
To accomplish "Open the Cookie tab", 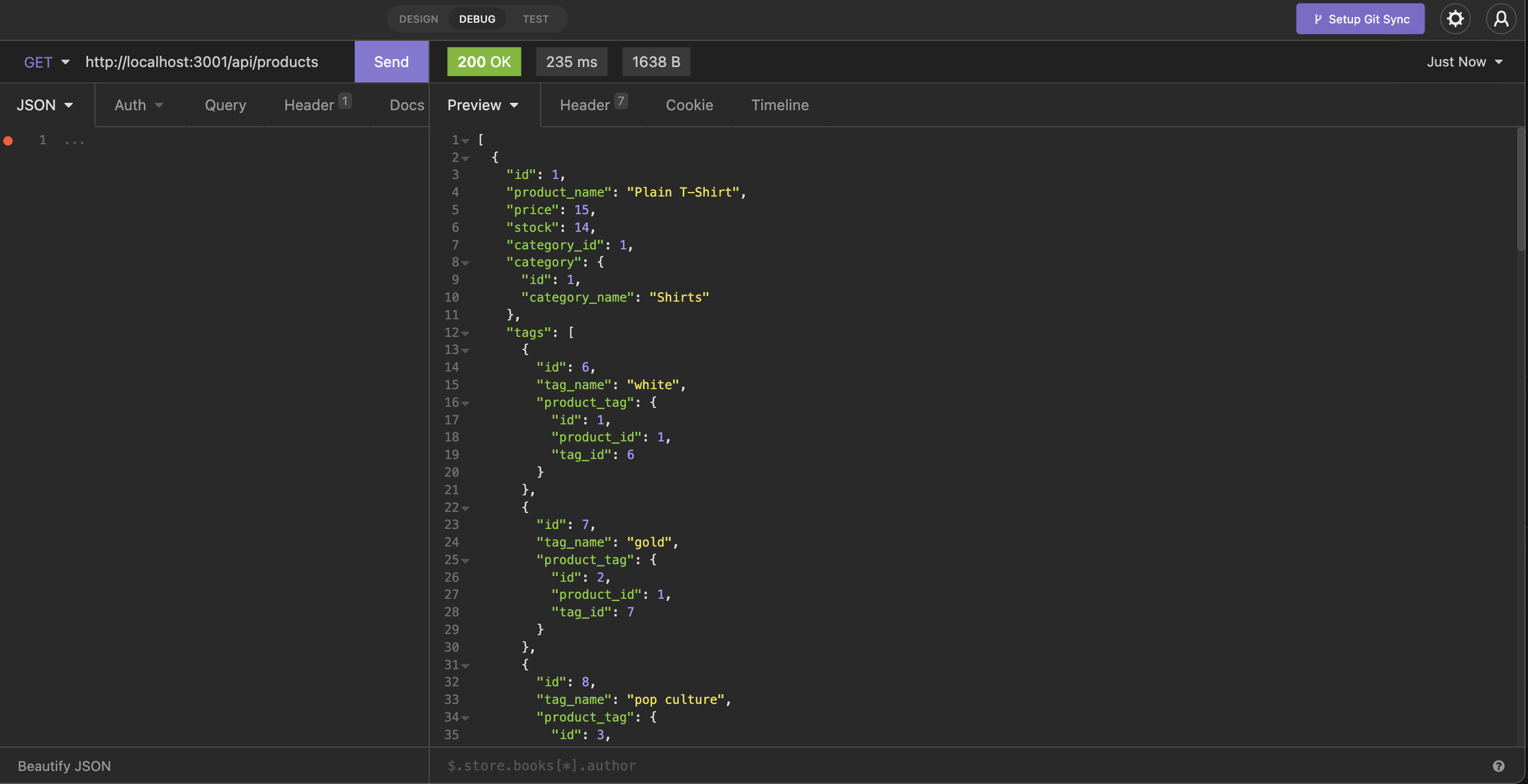I will pyautogui.click(x=690, y=105).
